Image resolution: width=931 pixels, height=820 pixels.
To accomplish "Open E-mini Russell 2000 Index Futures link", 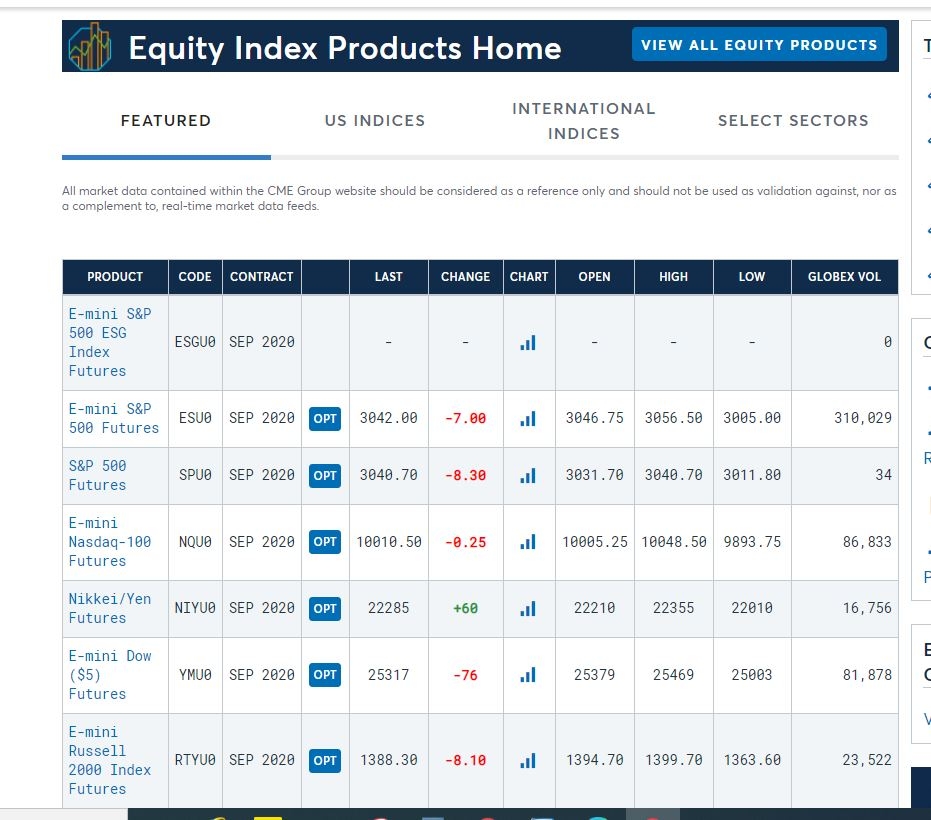I will tap(110, 761).
